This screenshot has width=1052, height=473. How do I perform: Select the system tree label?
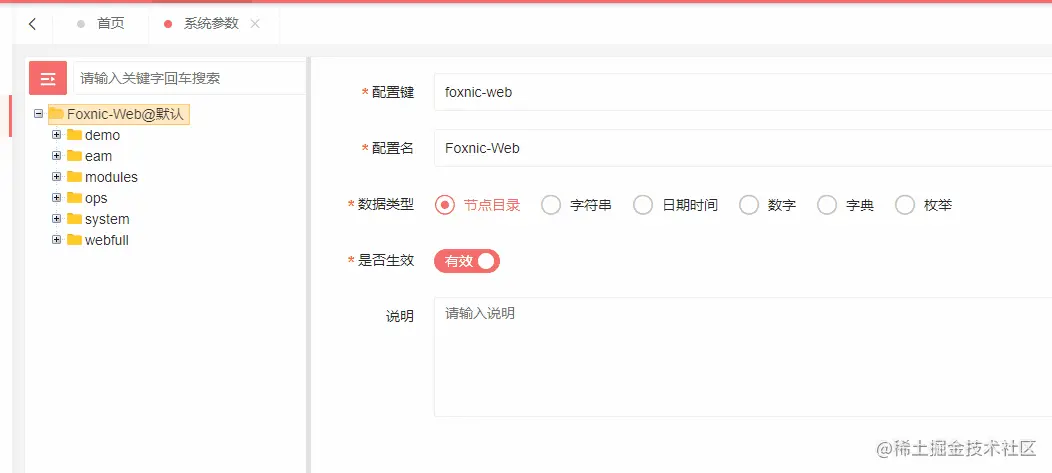107,219
